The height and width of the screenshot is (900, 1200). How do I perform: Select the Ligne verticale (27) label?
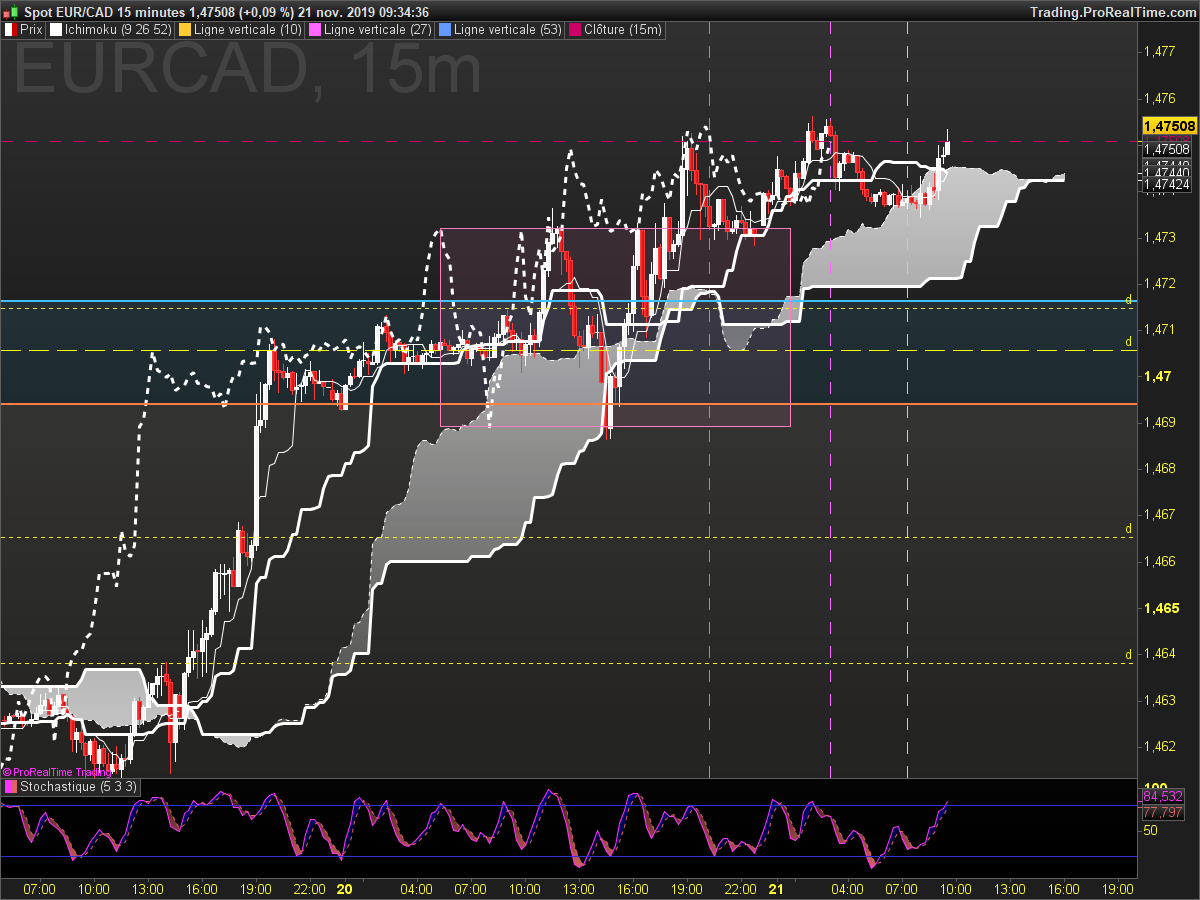point(378,30)
